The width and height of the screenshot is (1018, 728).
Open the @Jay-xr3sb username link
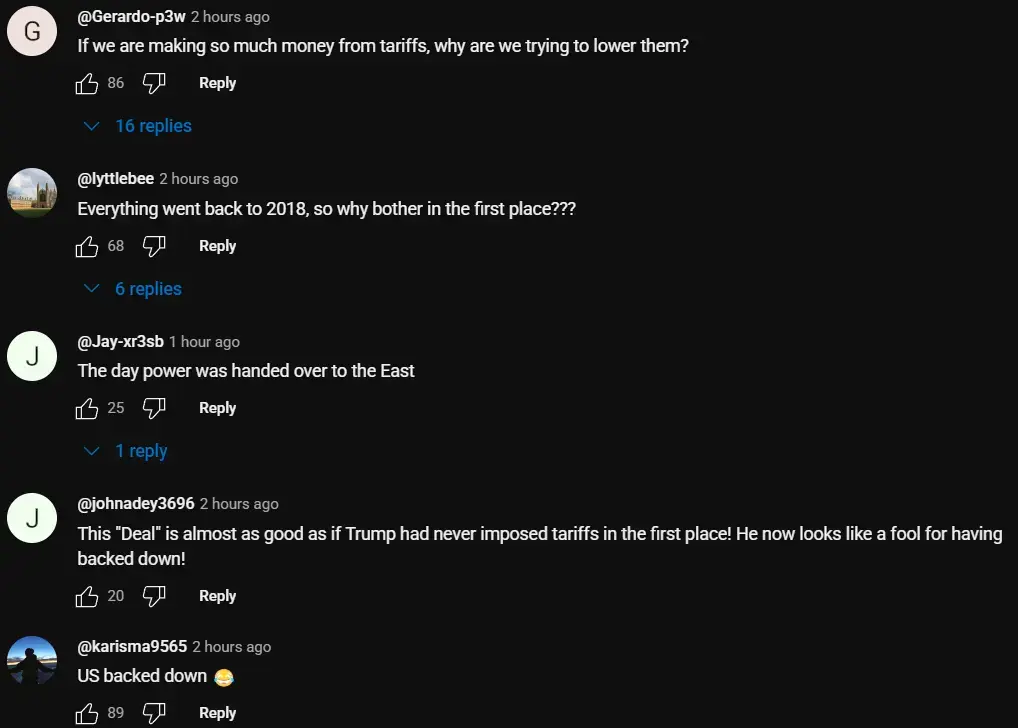pyautogui.click(x=120, y=341)
